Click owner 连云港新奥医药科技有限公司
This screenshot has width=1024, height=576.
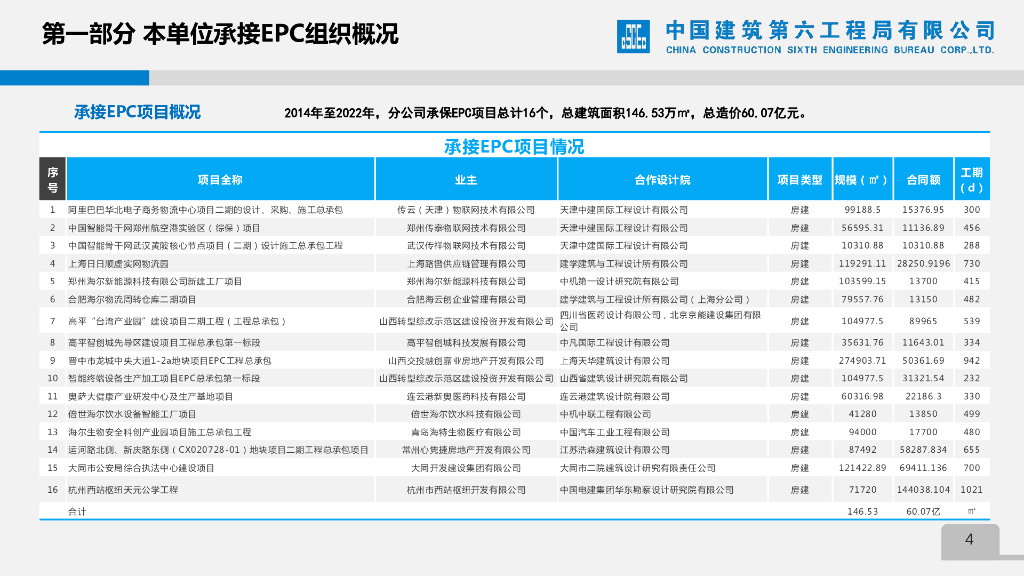pos(466,396)
